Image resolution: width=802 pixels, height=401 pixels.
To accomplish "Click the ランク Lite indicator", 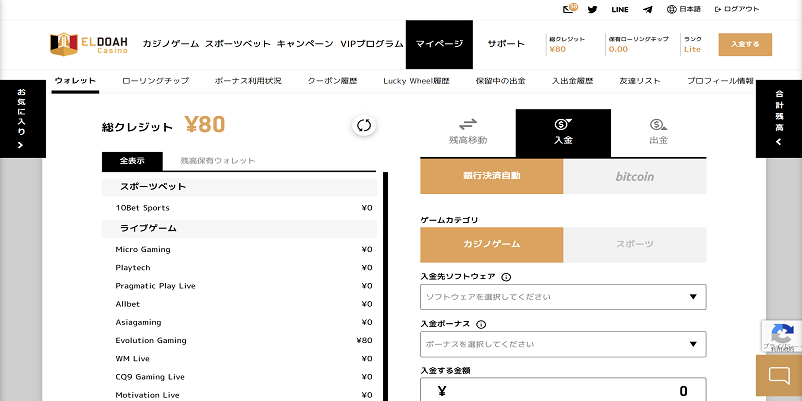I will [x=693, y=44].
